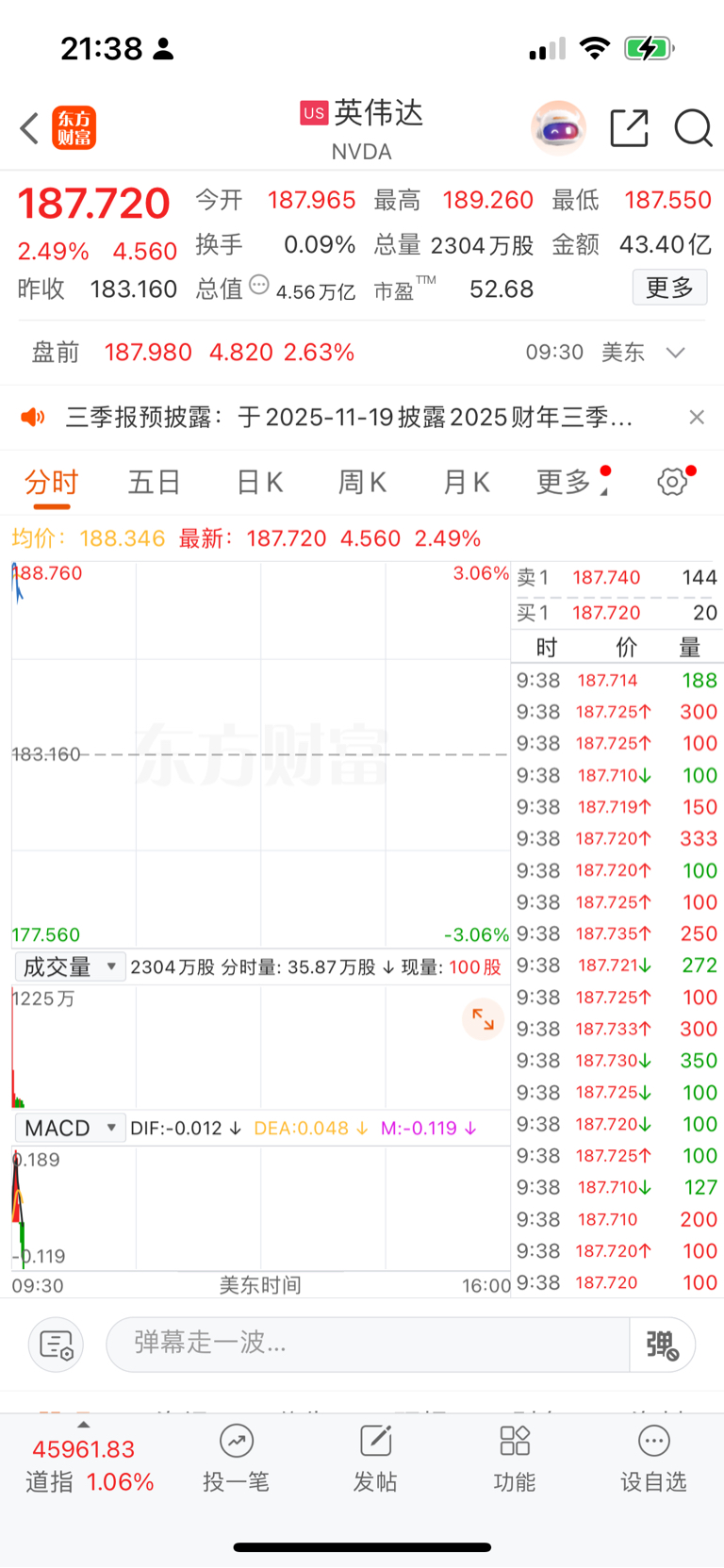Viewport: 724px width, 1568px height.
Task: Tap the 弹幕走一波 comment input field
Action: (368, 1345)
